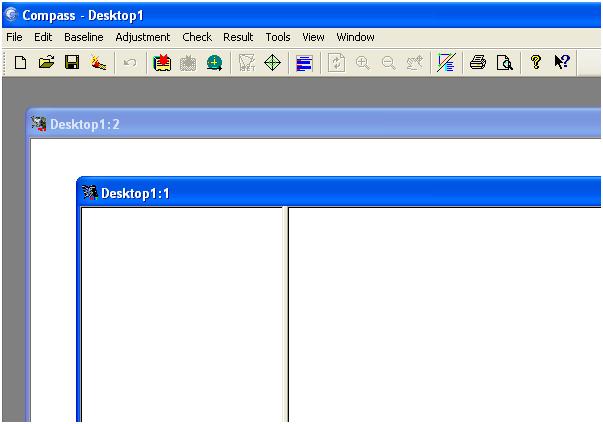
Task: Click the blue-green striped lines icon
Action: tap(446, 63)
